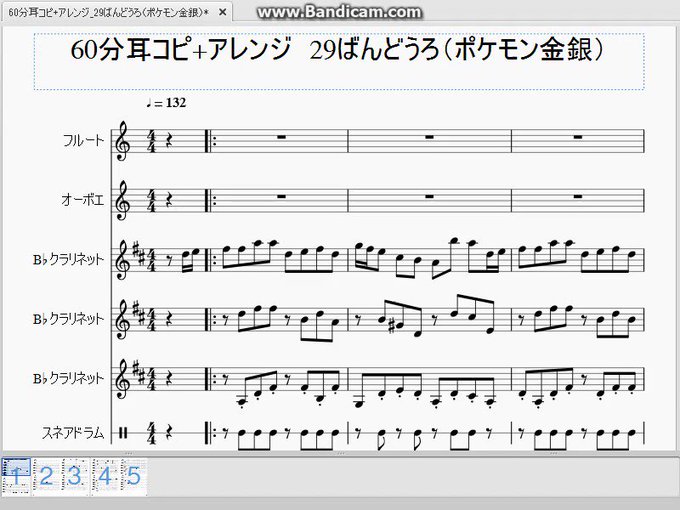Select the snare drum 4/4 time signature

pyautogui.click(x=151, y=433)
